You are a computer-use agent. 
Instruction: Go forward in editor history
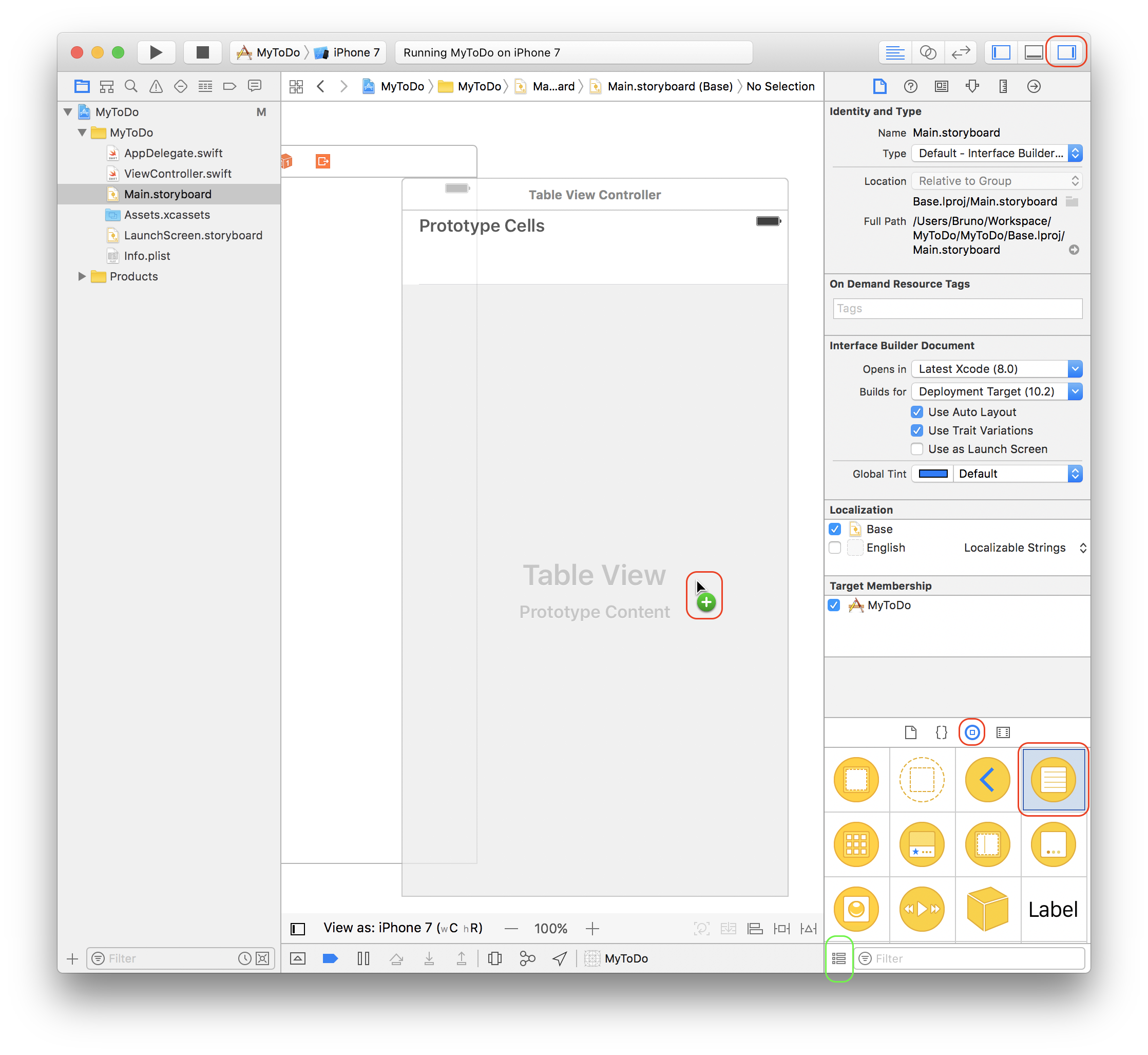coord(343,86)
